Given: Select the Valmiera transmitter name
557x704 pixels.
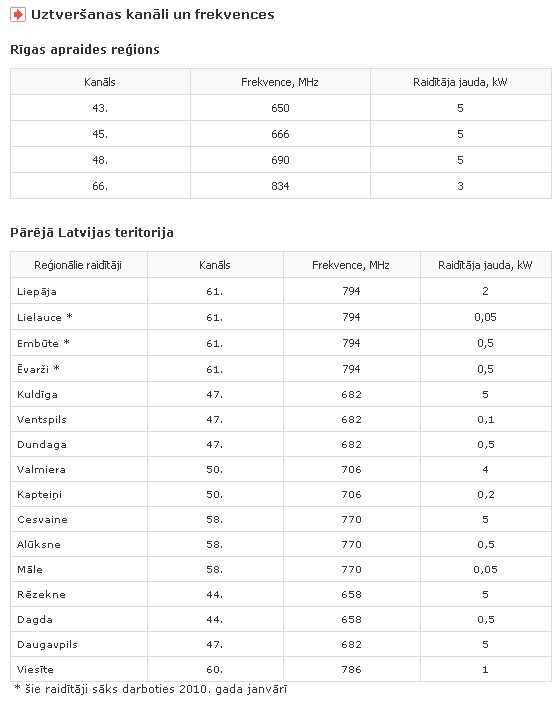Looking at the screenshot, I should [41, 470].
